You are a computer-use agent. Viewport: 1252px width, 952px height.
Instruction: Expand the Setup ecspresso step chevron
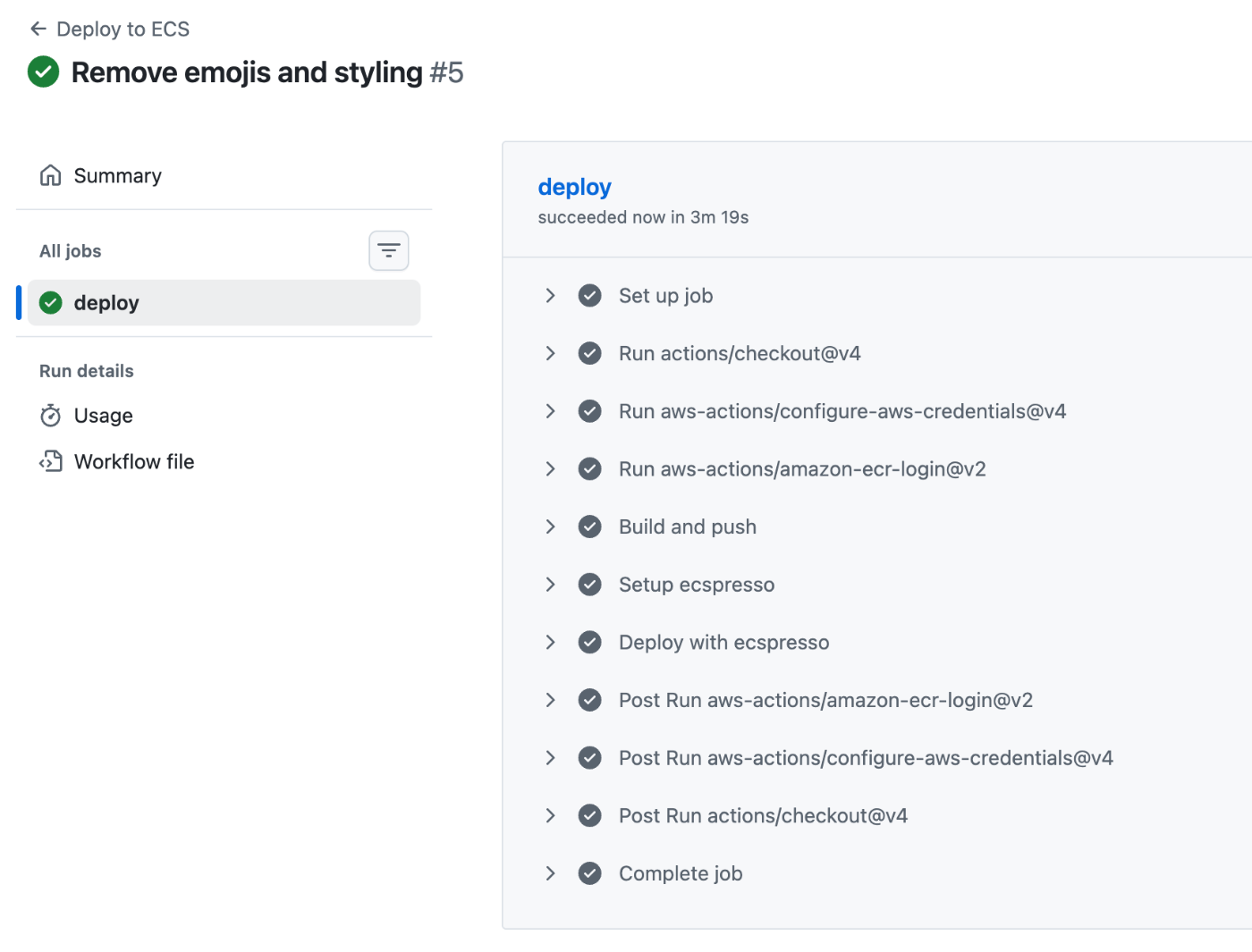(551, 585)
